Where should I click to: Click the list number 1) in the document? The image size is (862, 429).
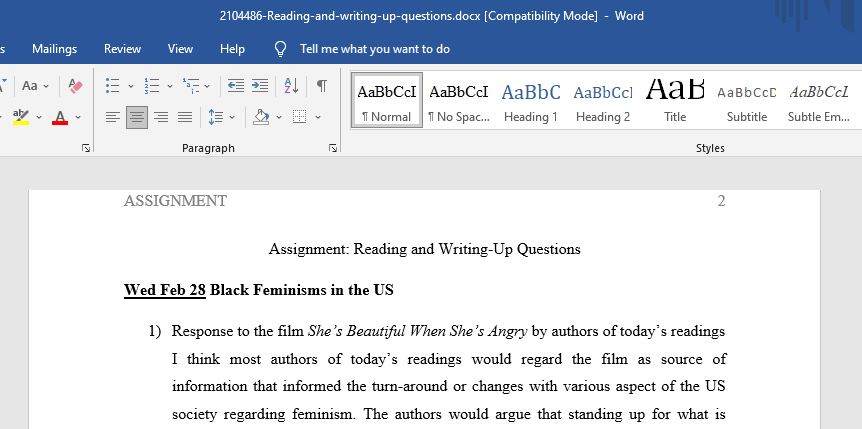[x=155, y=331]
